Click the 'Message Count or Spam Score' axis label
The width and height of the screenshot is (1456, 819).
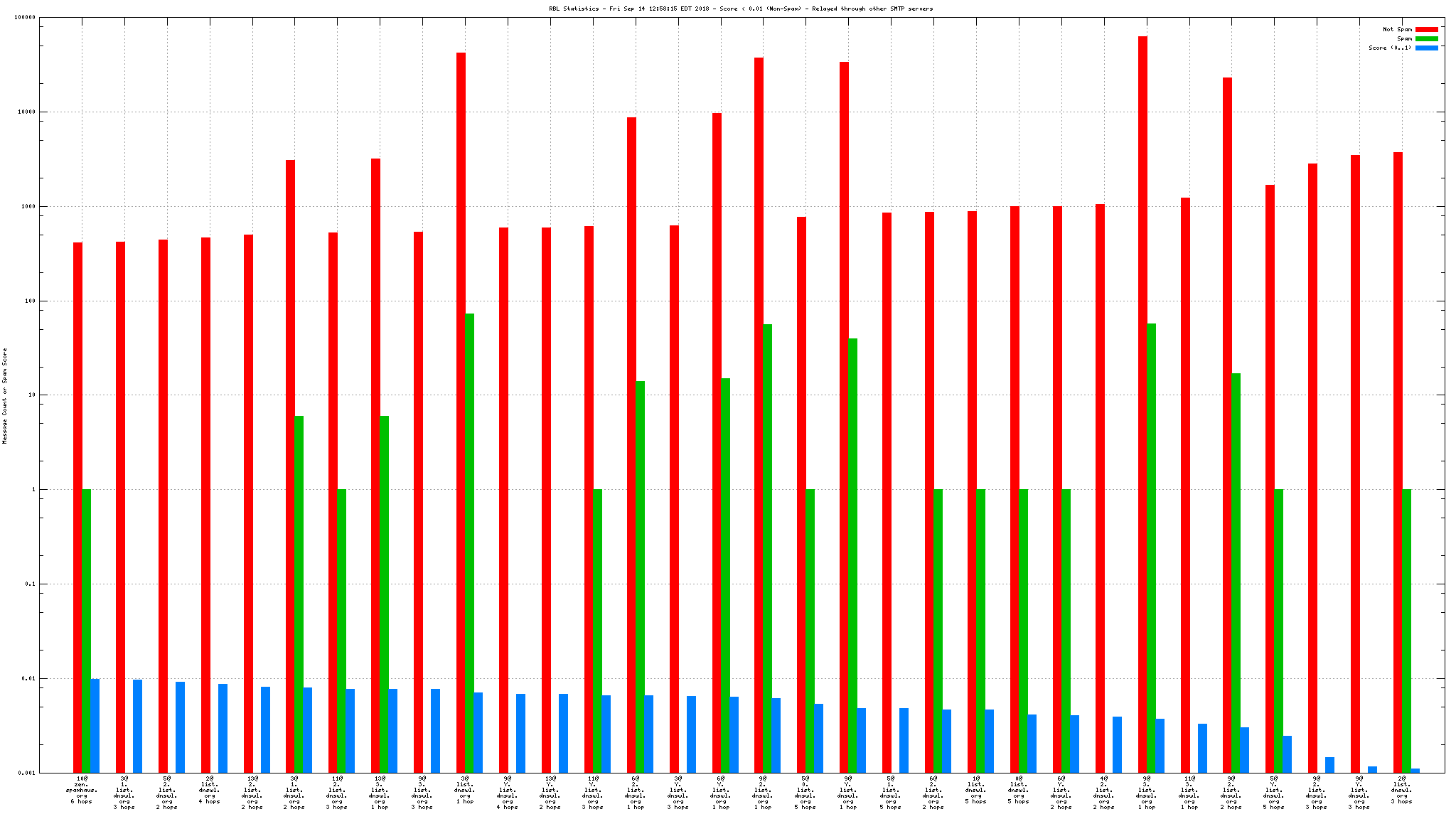pos(5,396)
